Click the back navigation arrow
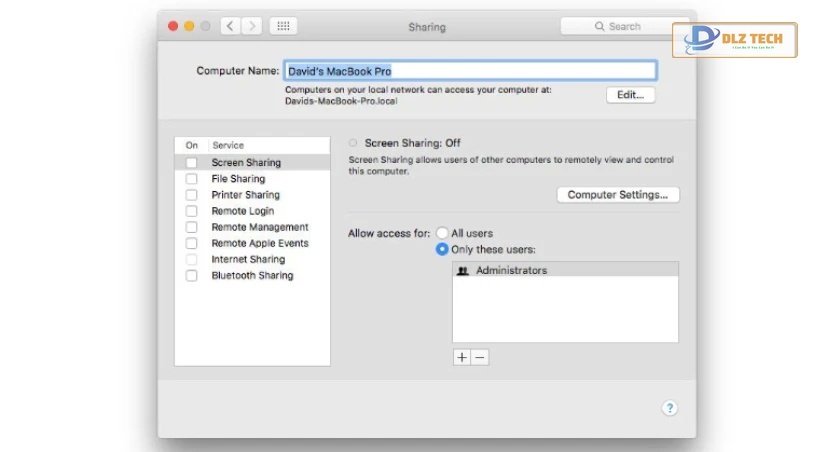 [231, 26]
